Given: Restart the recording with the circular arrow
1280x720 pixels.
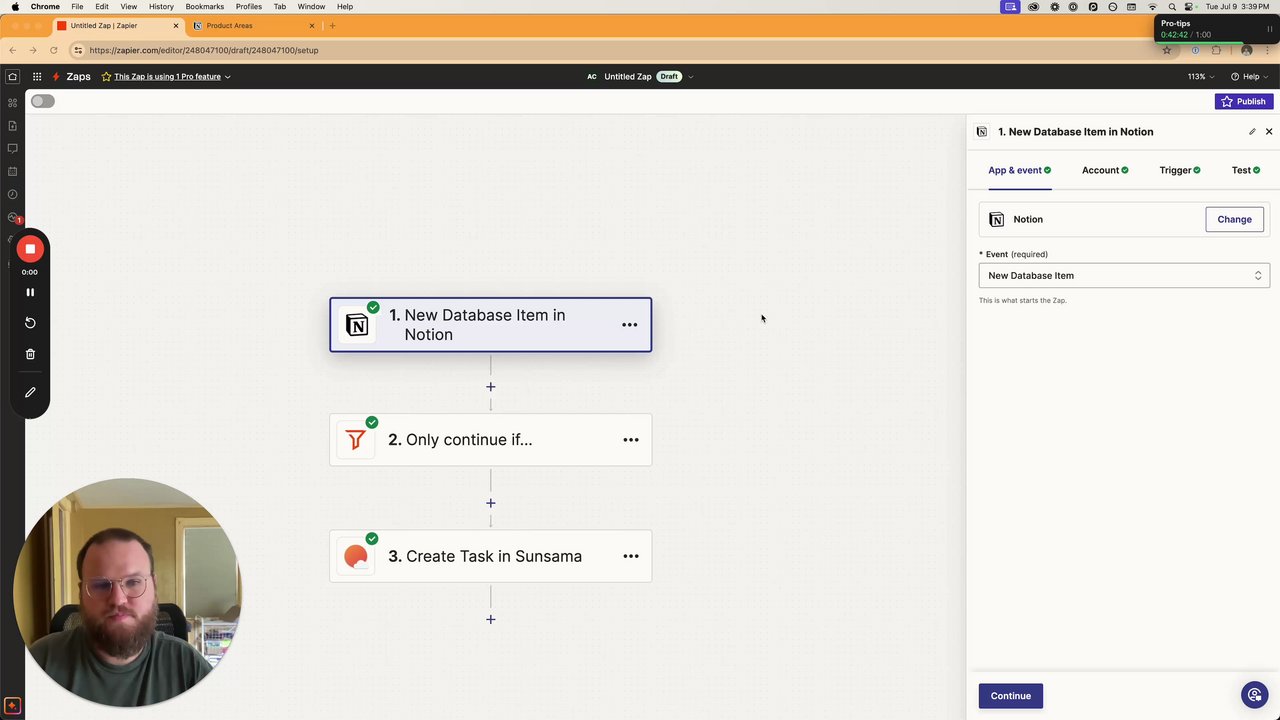Looking at the screenshot, I should 30,322.
